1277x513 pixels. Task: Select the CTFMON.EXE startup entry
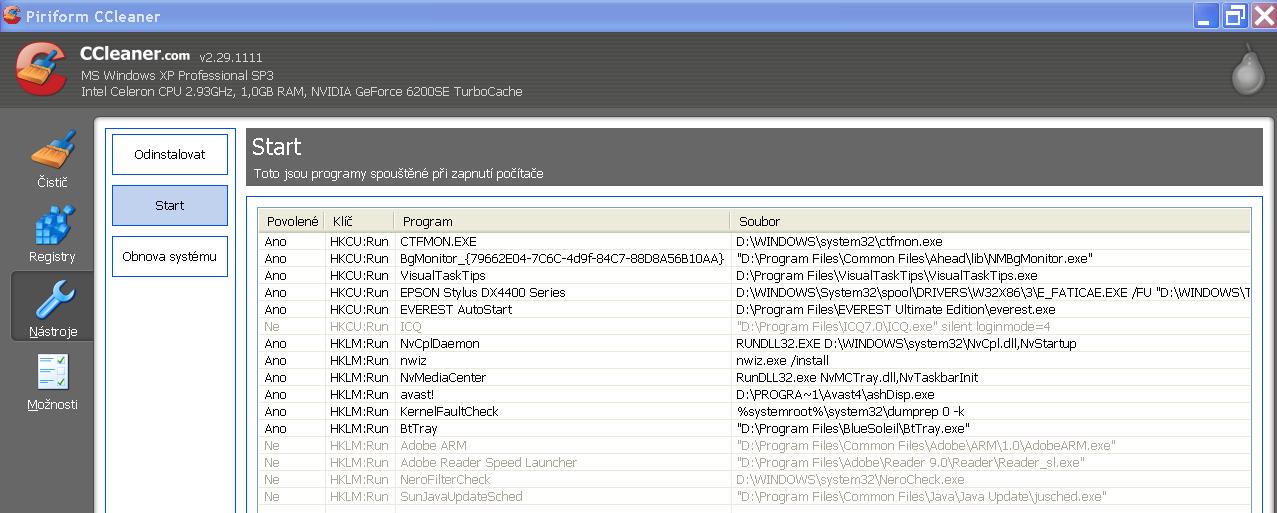tap(754, 241)
